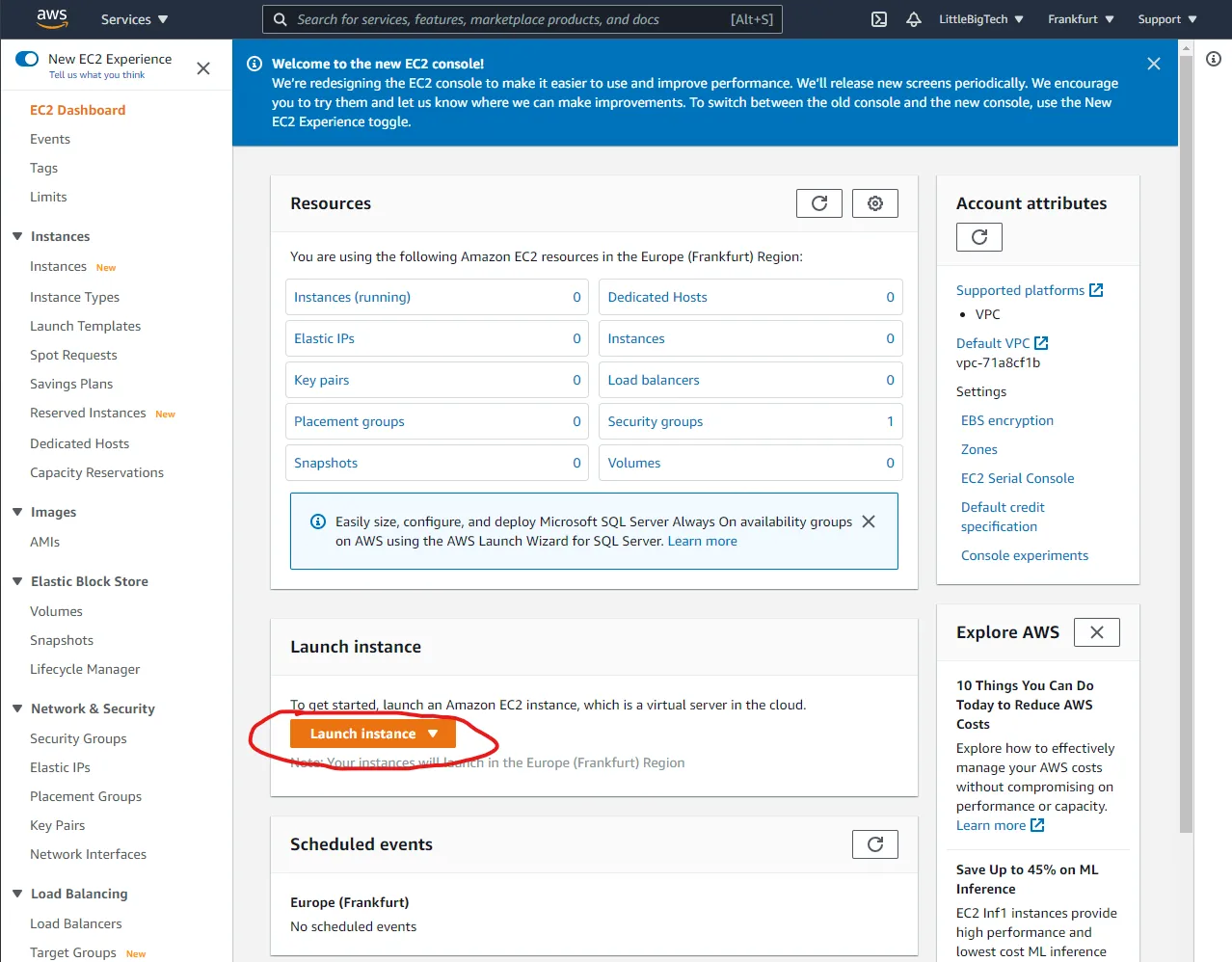Open EC2 Dashboard in sidebar

[x=78, y=110]
